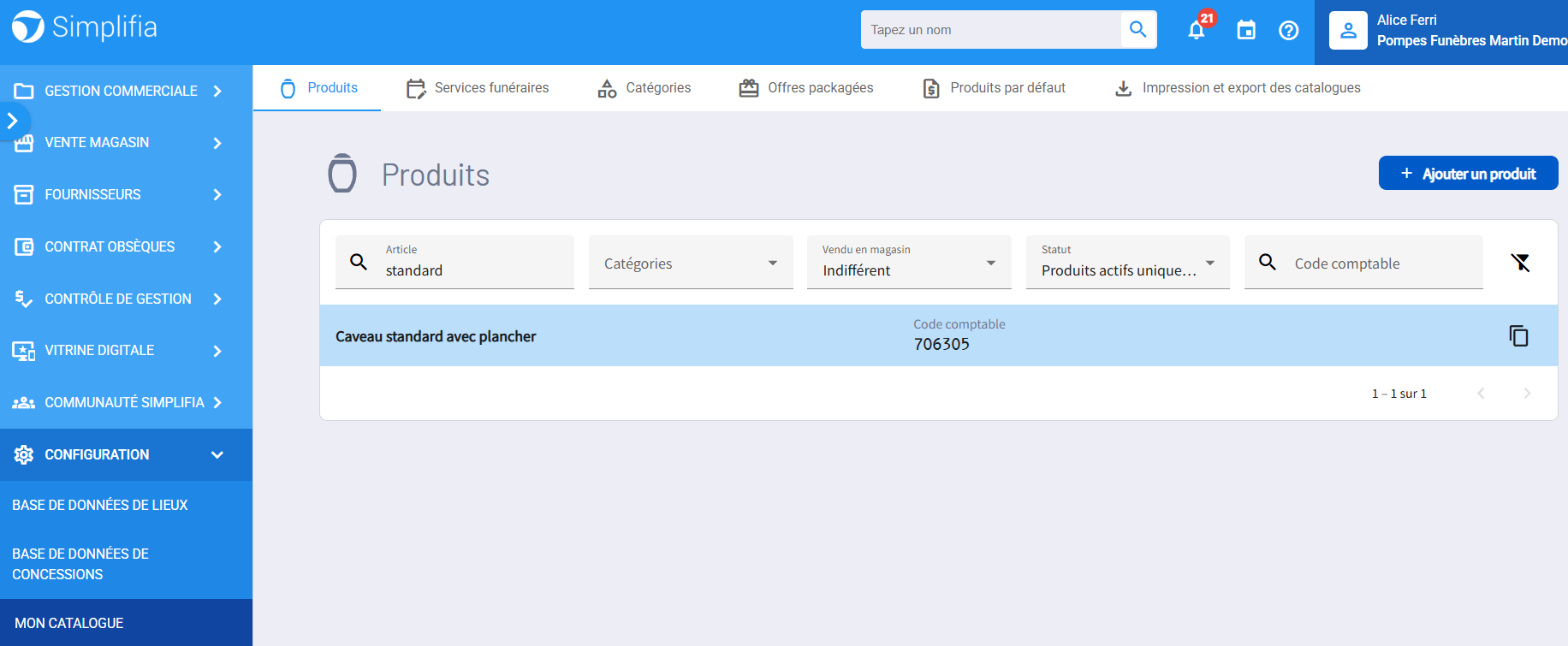This screenshot has width=1568, height=646.
Task: Toggle the sidebar collapse arrow
Action: (x=13, y=121)
